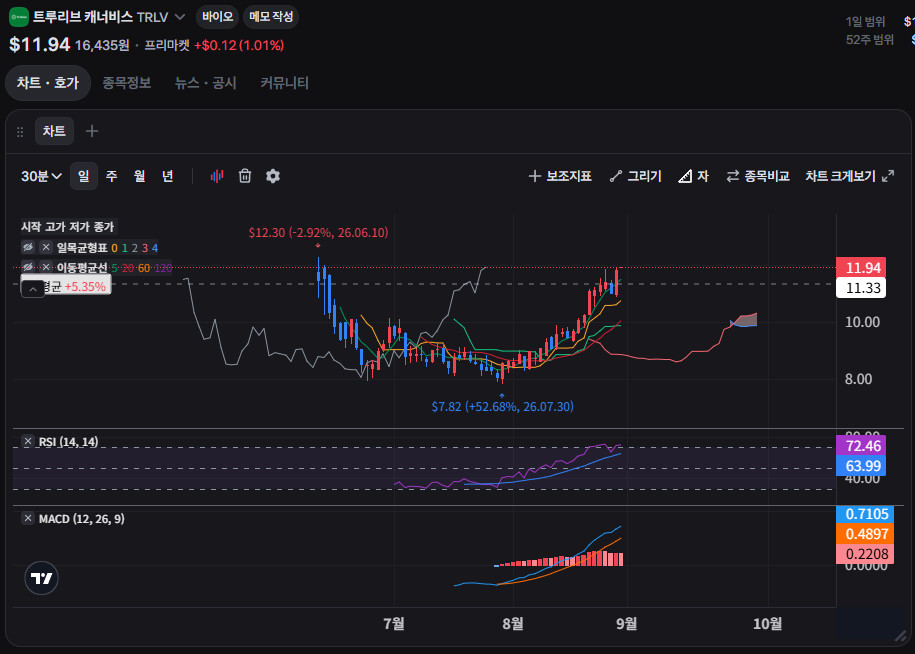915x654 pixels.
Task: Add an indicator via 보조지표
Action: click(x=560, y=176)
